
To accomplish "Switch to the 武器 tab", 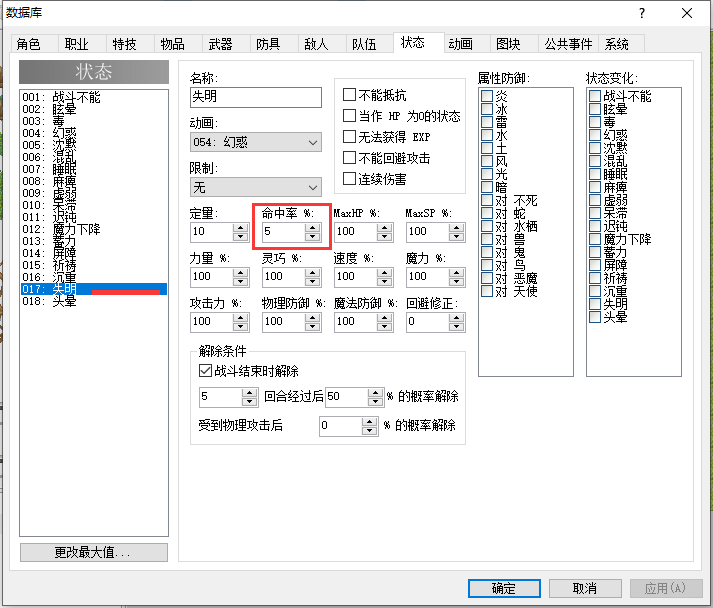I will (x=221, y=44).
